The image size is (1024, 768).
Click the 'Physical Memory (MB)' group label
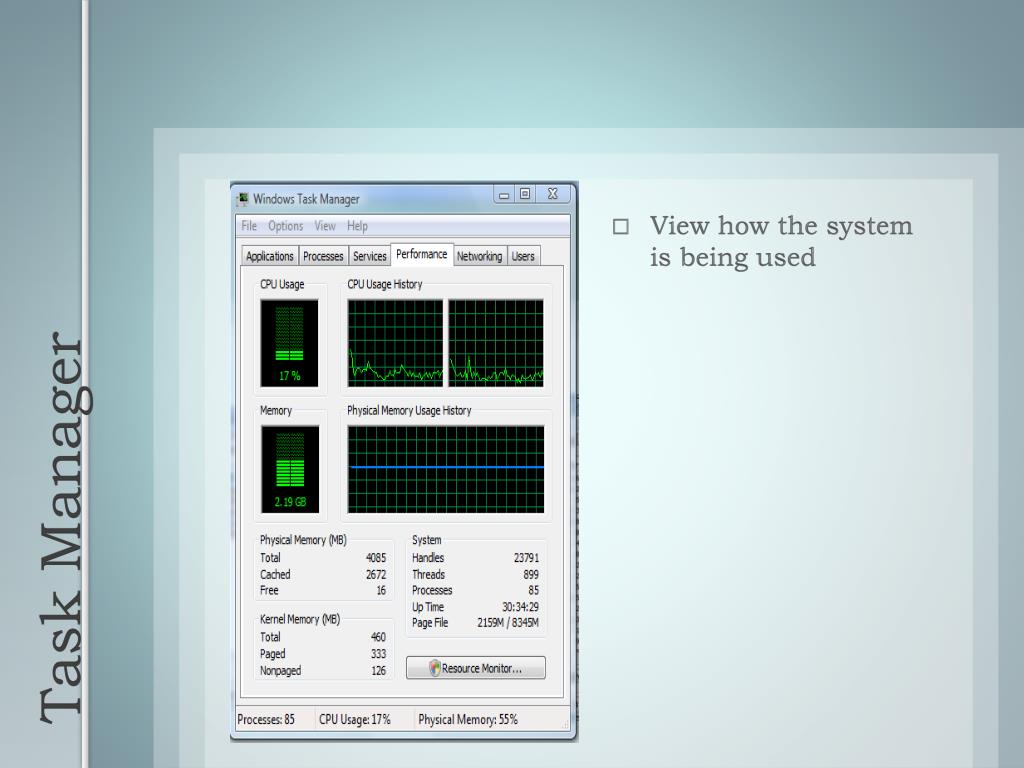pos(303,540)
